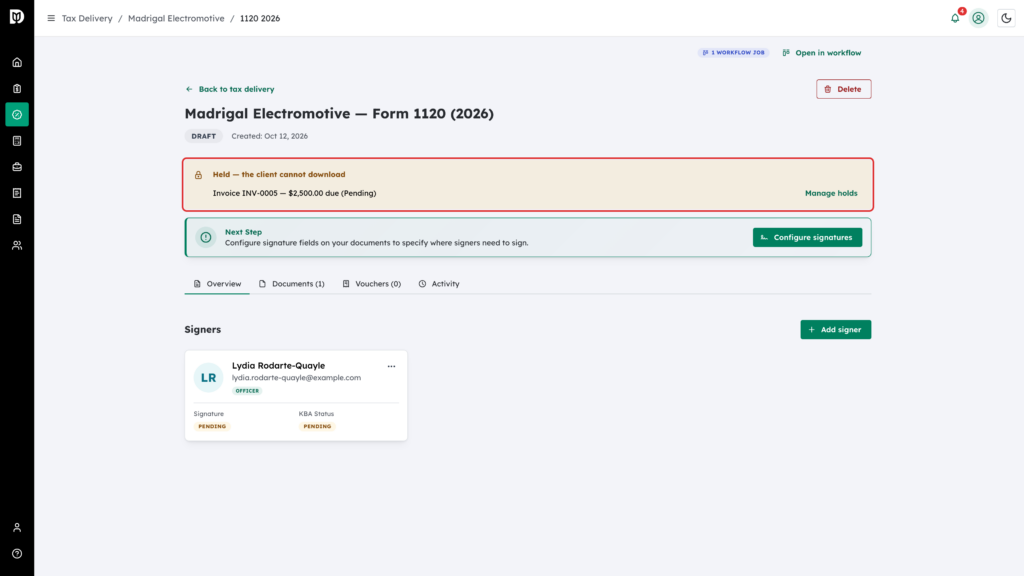Click the 1 WORKFLOW JOB badge
Screen dimensions: 1024x576
pos(733,52)
